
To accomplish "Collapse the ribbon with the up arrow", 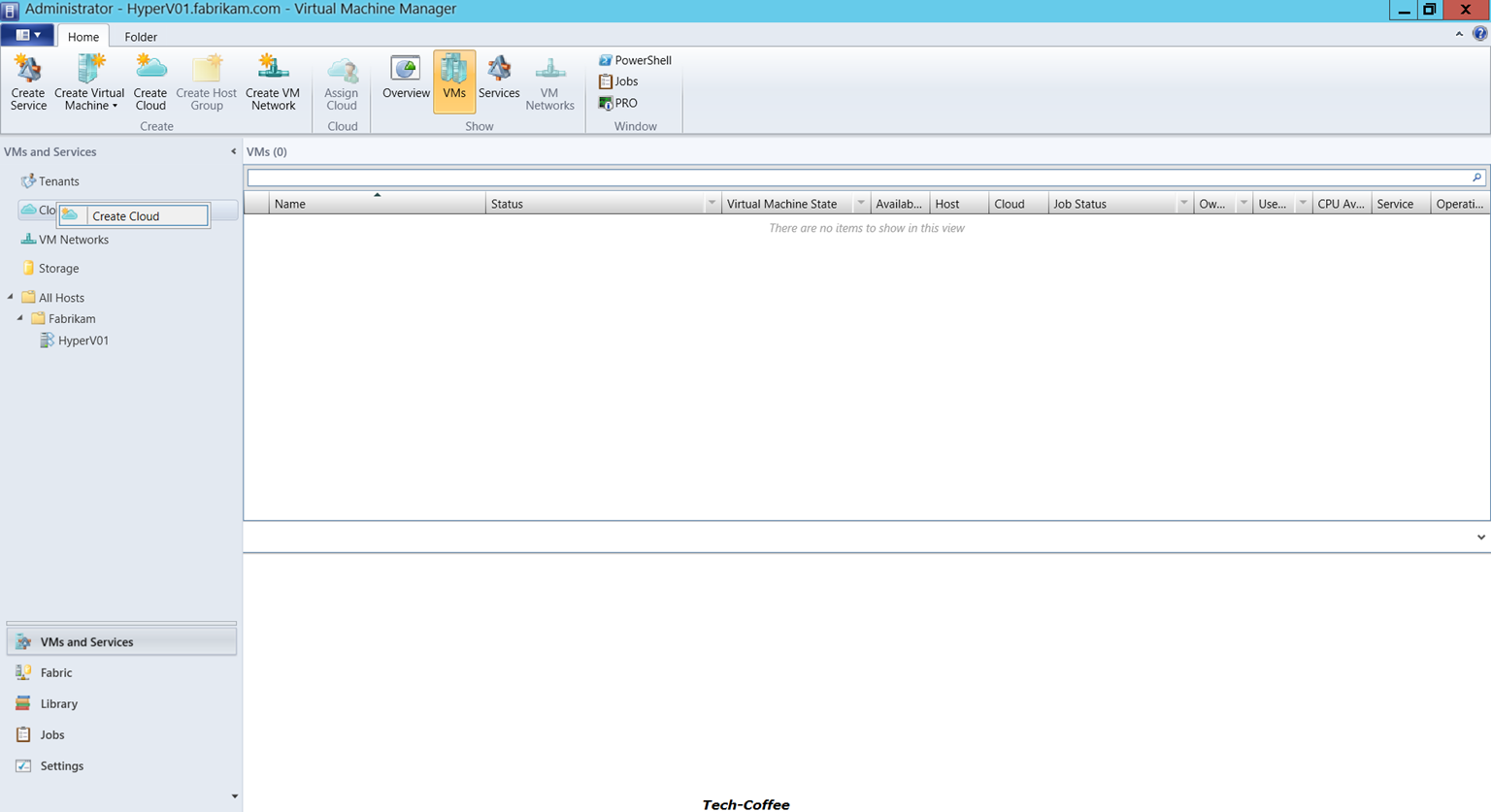I will point(1459,34).
